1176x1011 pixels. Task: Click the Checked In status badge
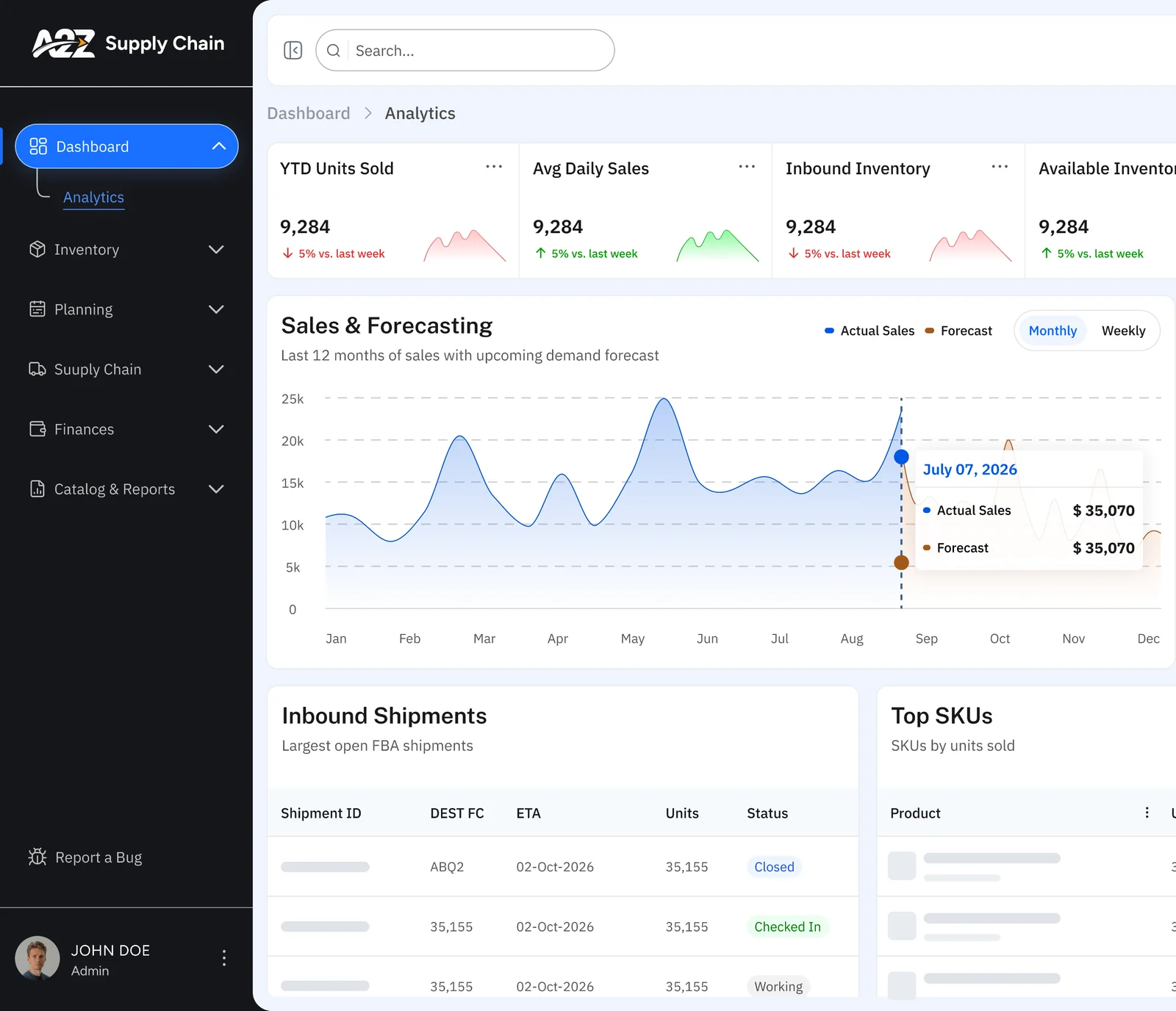787,927
